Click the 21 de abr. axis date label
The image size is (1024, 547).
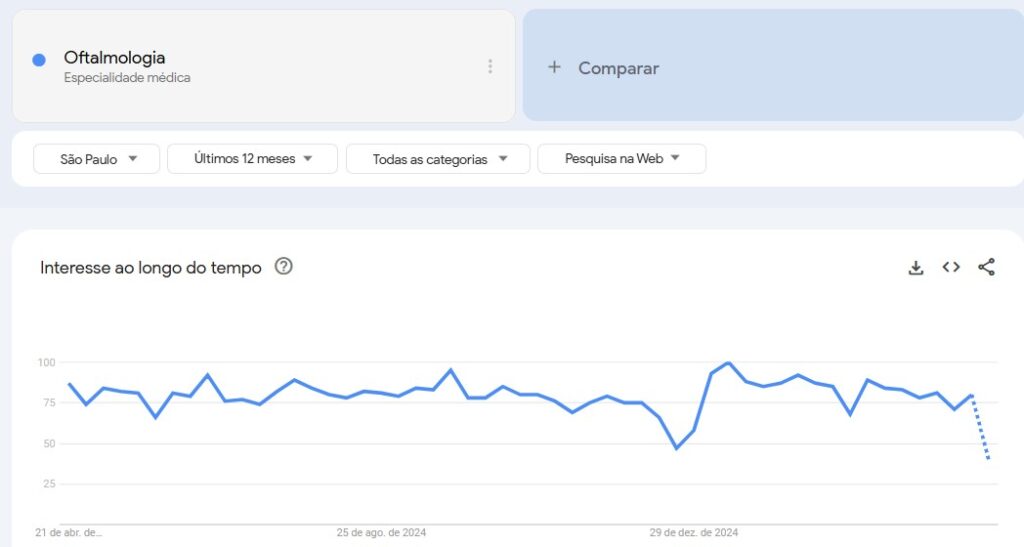coord(69,533)
